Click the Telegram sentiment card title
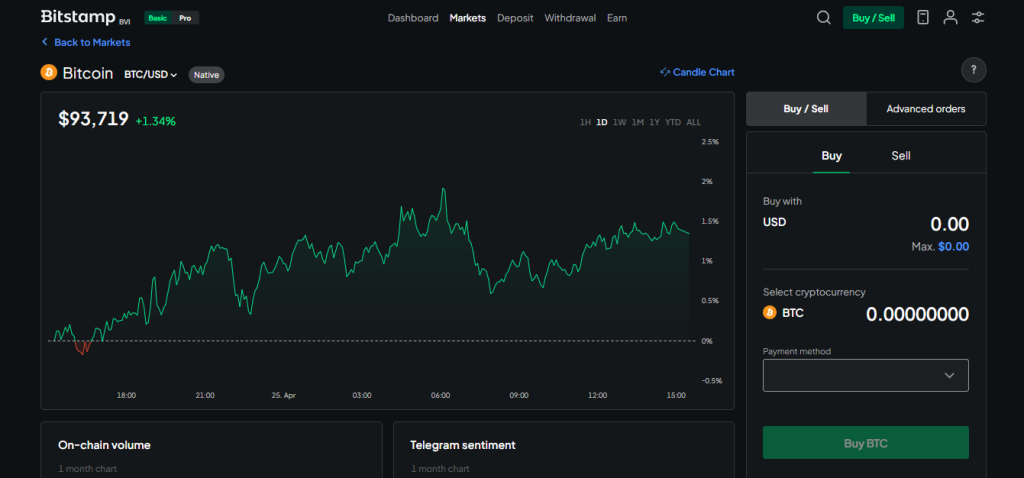 [x=463, y=445]
